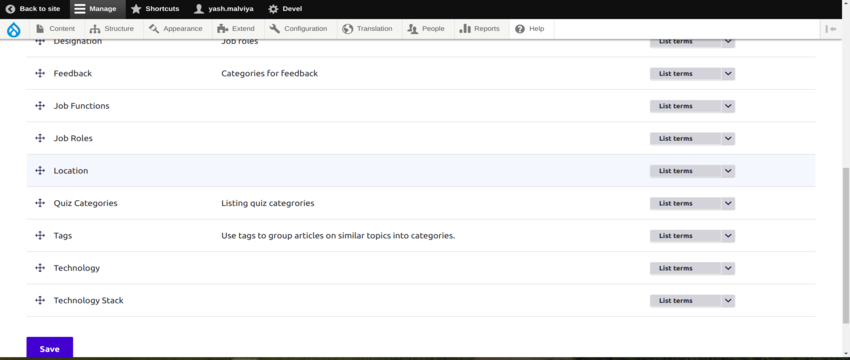Click the move handle of Quiz Categories
The image size is (850, 360).
click(40, 203)
